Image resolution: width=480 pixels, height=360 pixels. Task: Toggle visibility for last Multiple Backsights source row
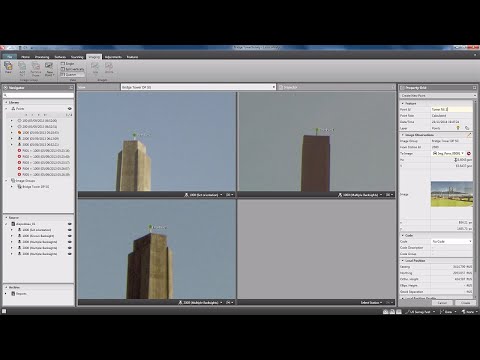[x=70, y=254]
